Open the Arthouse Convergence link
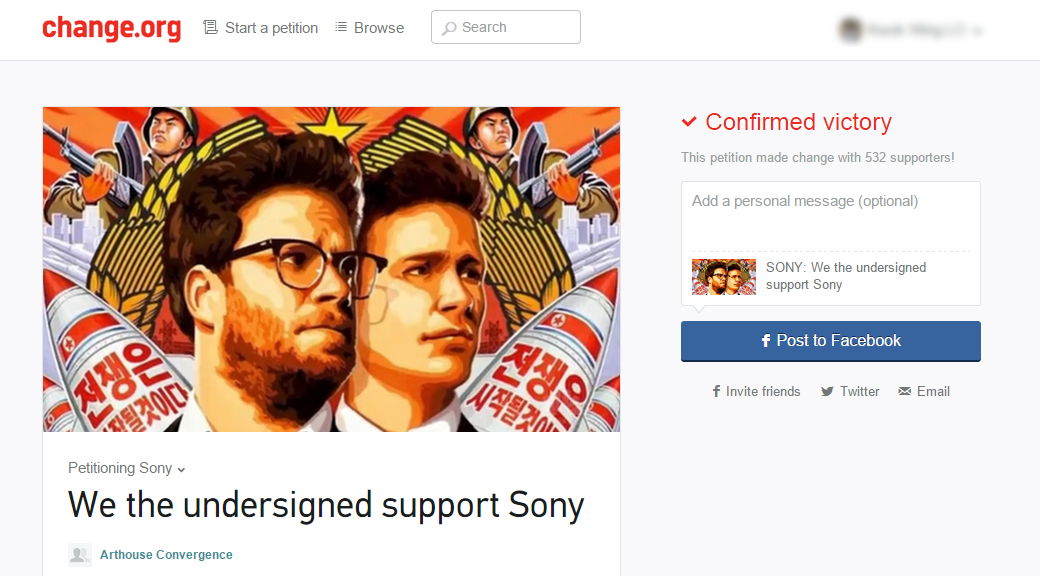This screenshot has height=576, width=1040. [166, 555]
